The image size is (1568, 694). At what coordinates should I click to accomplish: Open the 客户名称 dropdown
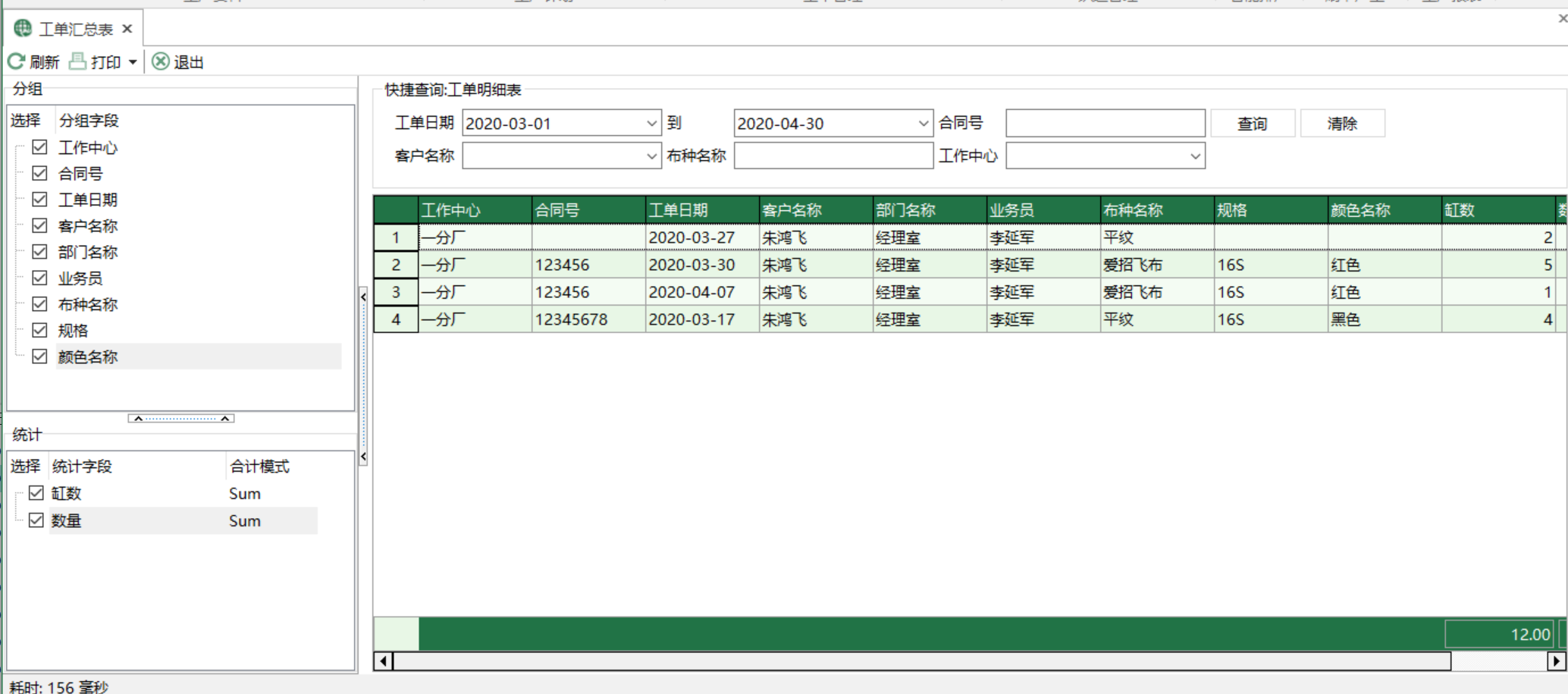[651, 156]
